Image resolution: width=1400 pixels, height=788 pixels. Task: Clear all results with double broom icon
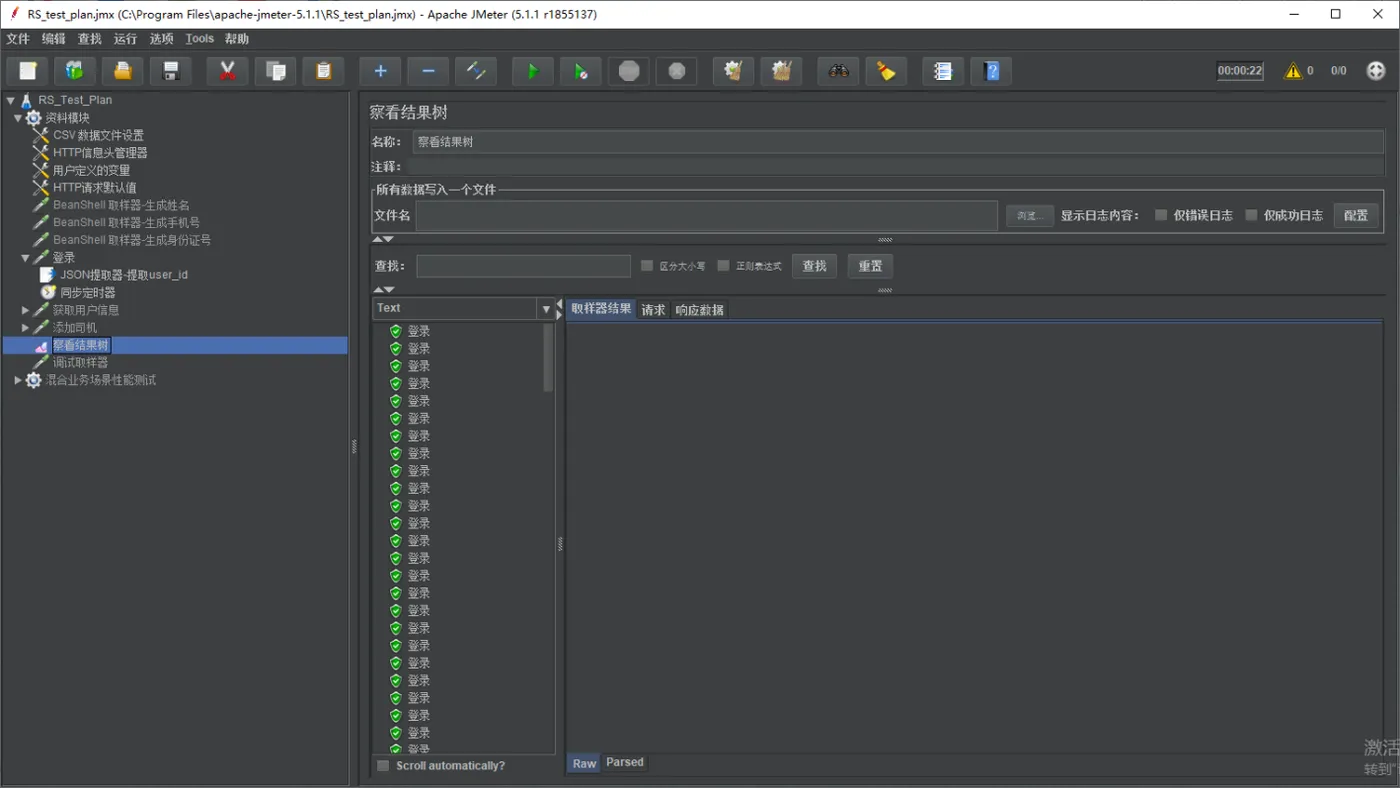click(x=781, y=71)
